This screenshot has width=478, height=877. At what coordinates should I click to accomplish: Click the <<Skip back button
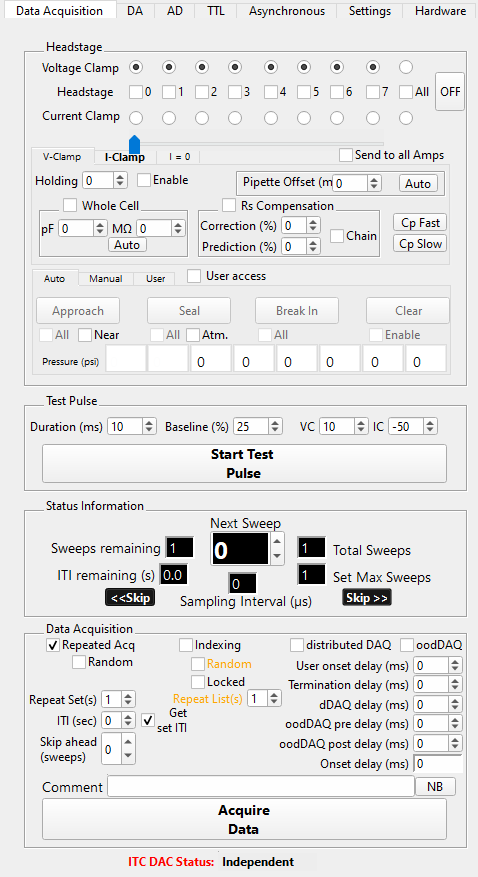tap(130, 597)
